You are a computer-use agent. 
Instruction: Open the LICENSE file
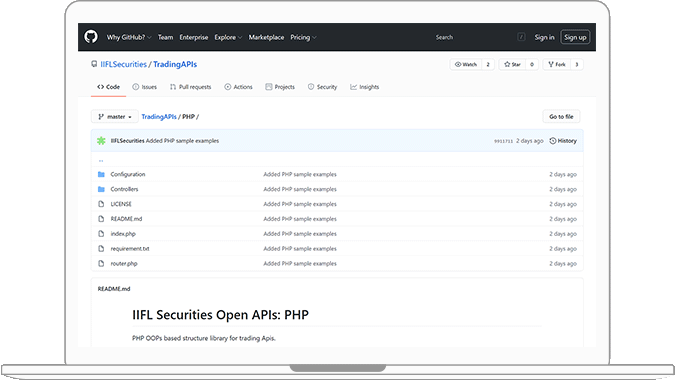tap(121, 204)
